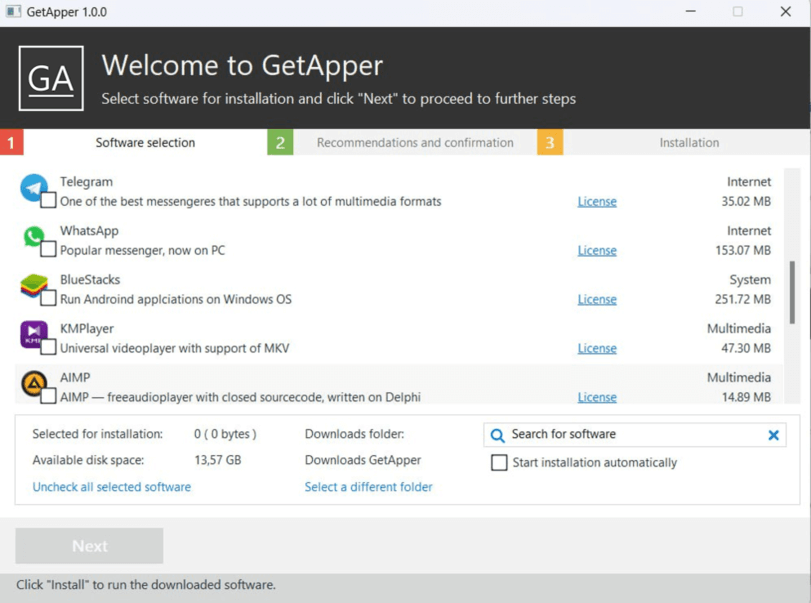Image resolution: width=811 pixels, height=603 pixels.
Task: Click the BlueStacks app icon
Action: (x=34, y=285)
